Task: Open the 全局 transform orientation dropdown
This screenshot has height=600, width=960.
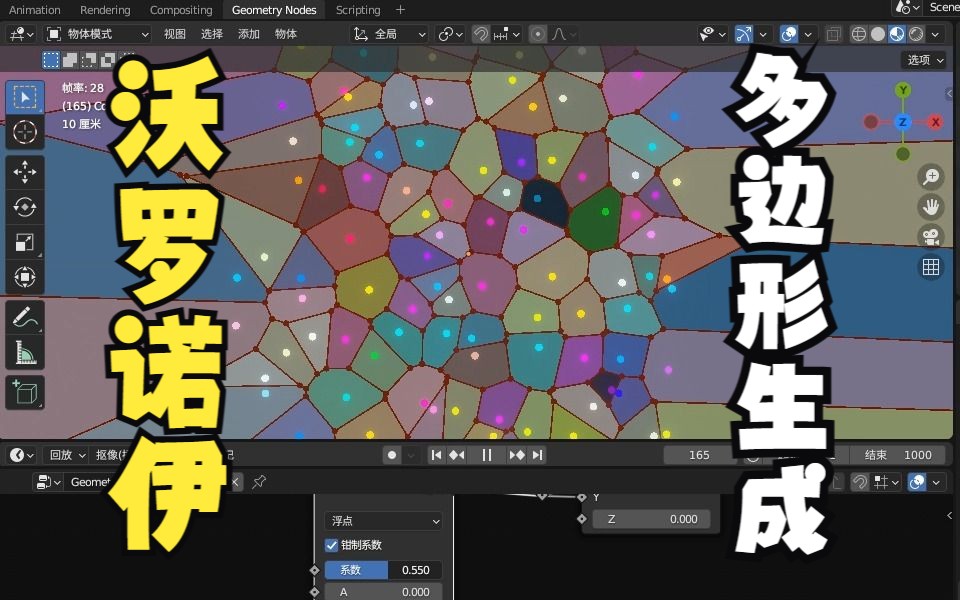Action: point(389,34)
